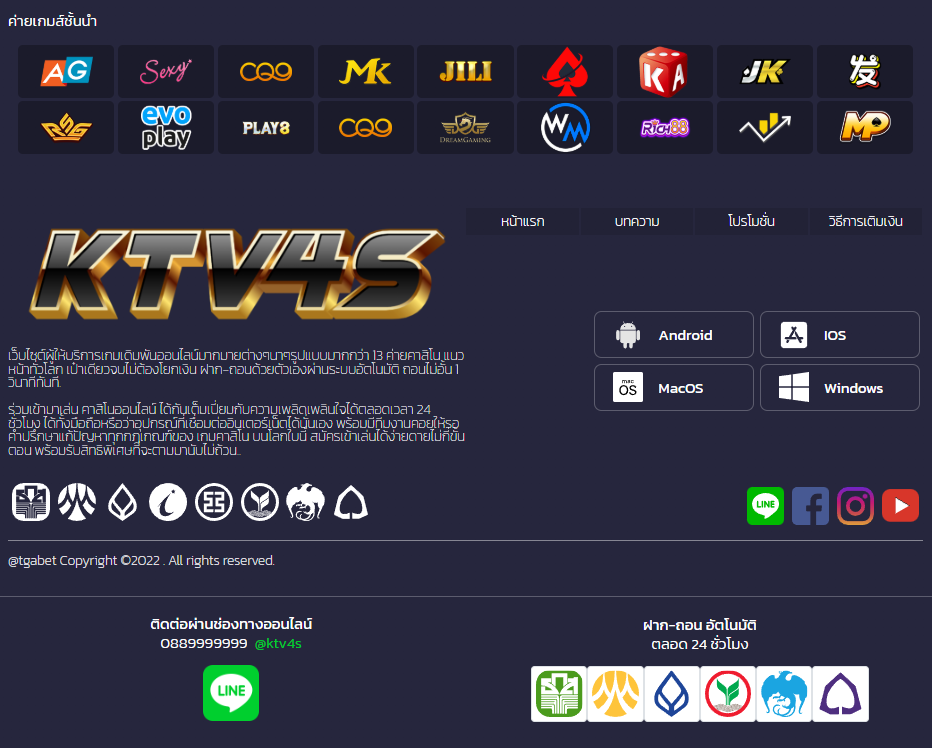Open the WM casino provider logo
Image resolution: width=932 pixels, height=748 pixels.
click(565, 127)
